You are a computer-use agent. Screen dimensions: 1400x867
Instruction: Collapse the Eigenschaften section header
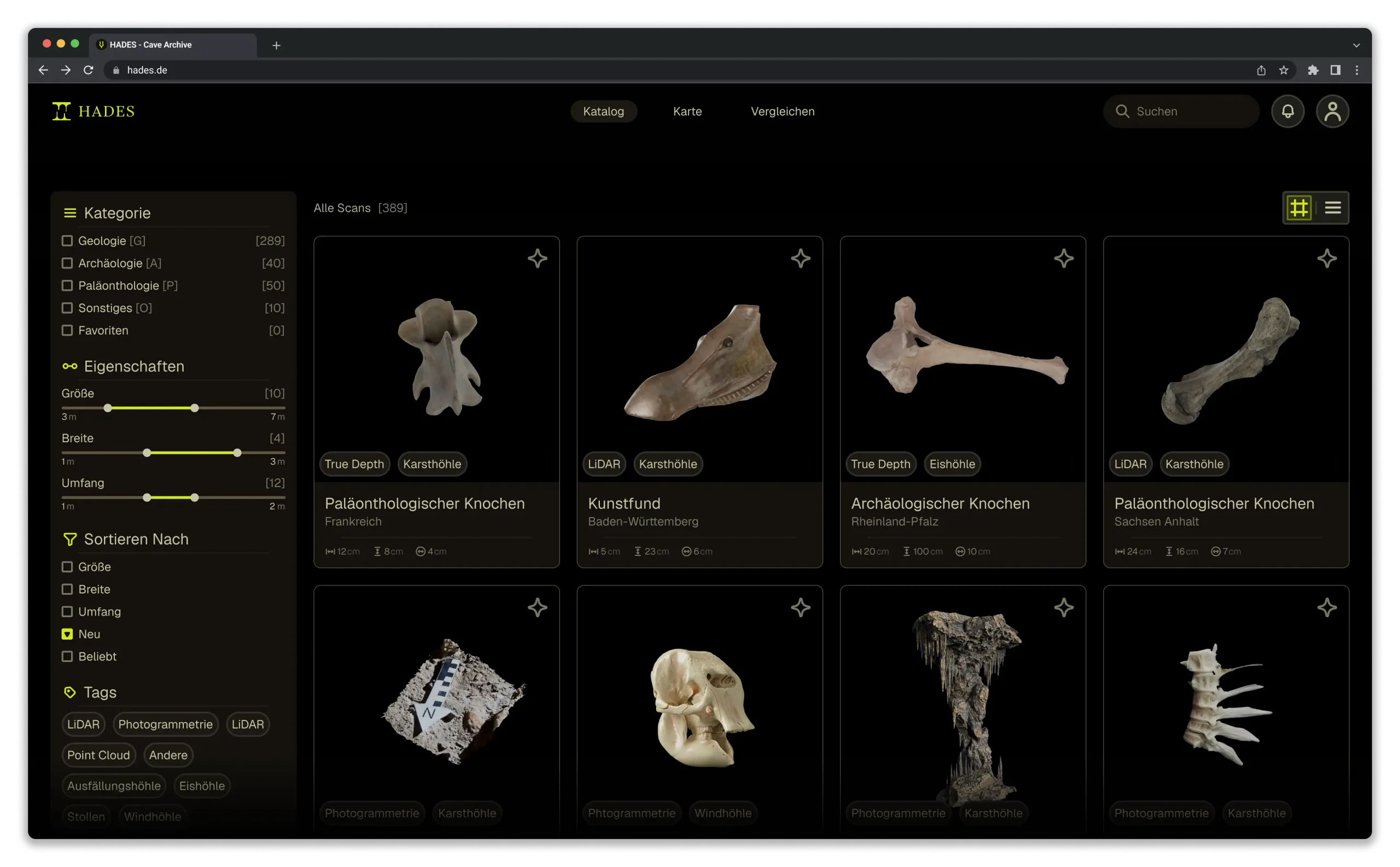(x=123, y=366)
